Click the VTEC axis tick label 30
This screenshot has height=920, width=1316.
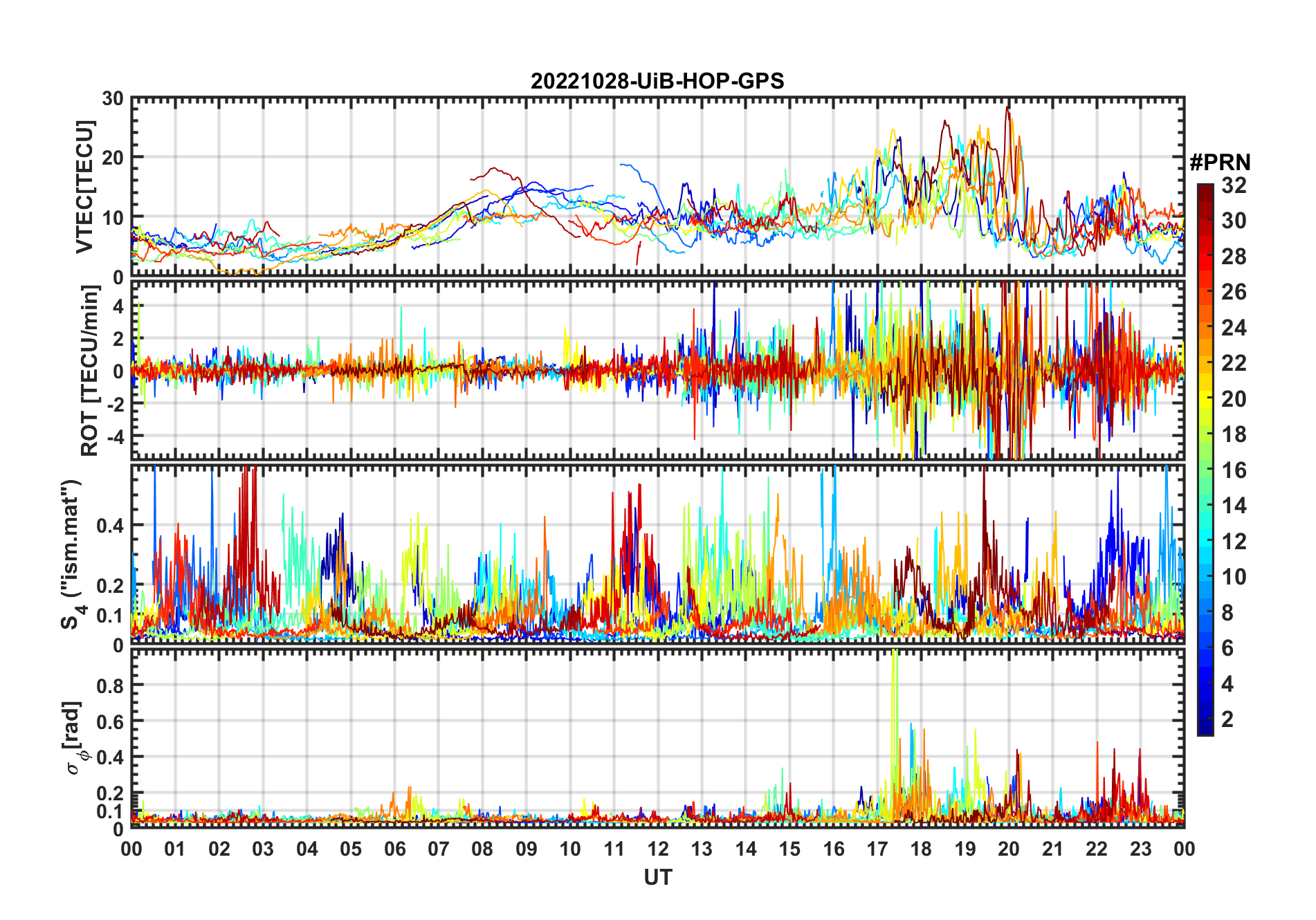113,99
